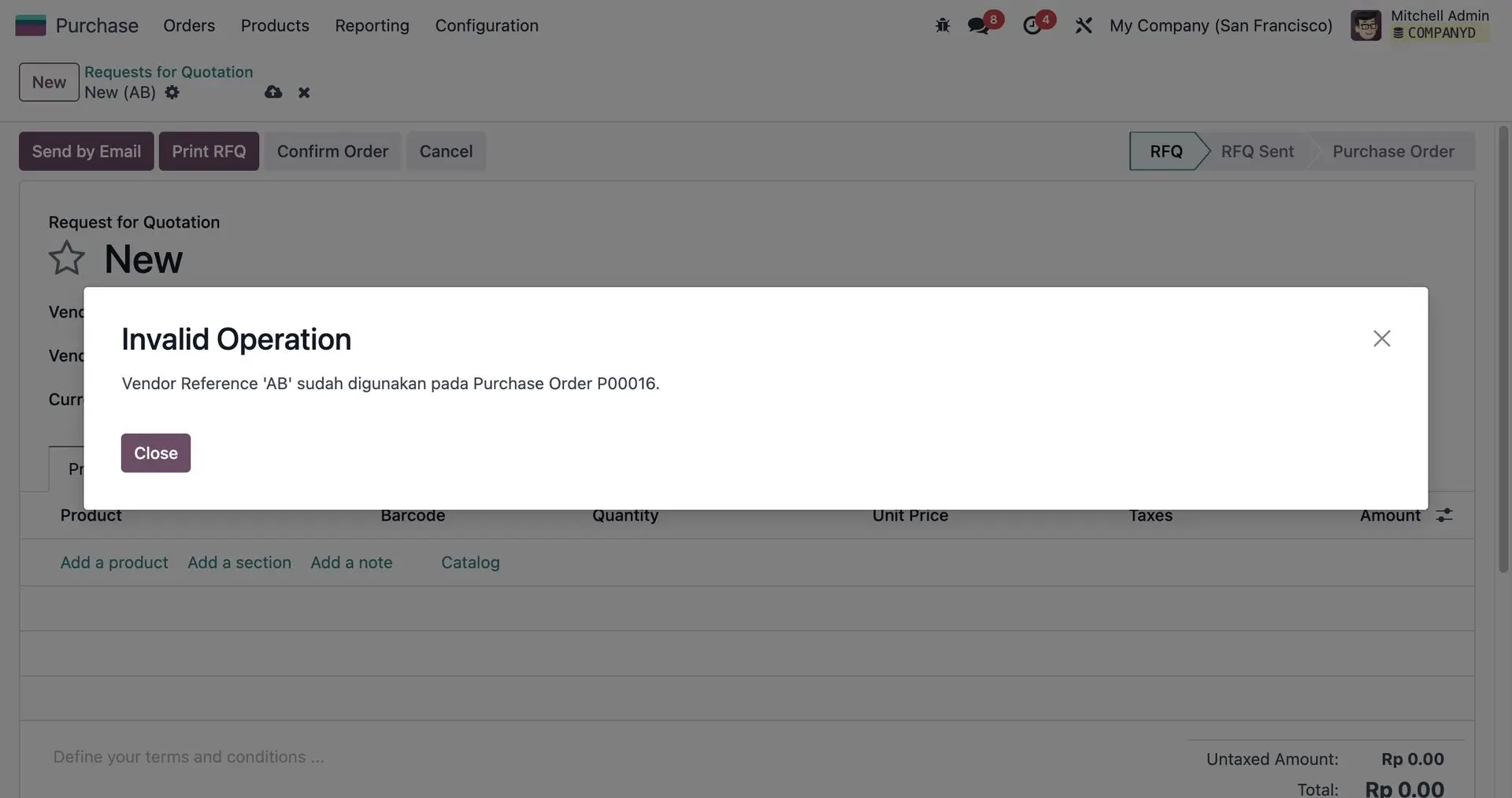This screenshot has width=1512, height=798.
Task: Open the Reporting menu
Action: click(x=372, y=25)
